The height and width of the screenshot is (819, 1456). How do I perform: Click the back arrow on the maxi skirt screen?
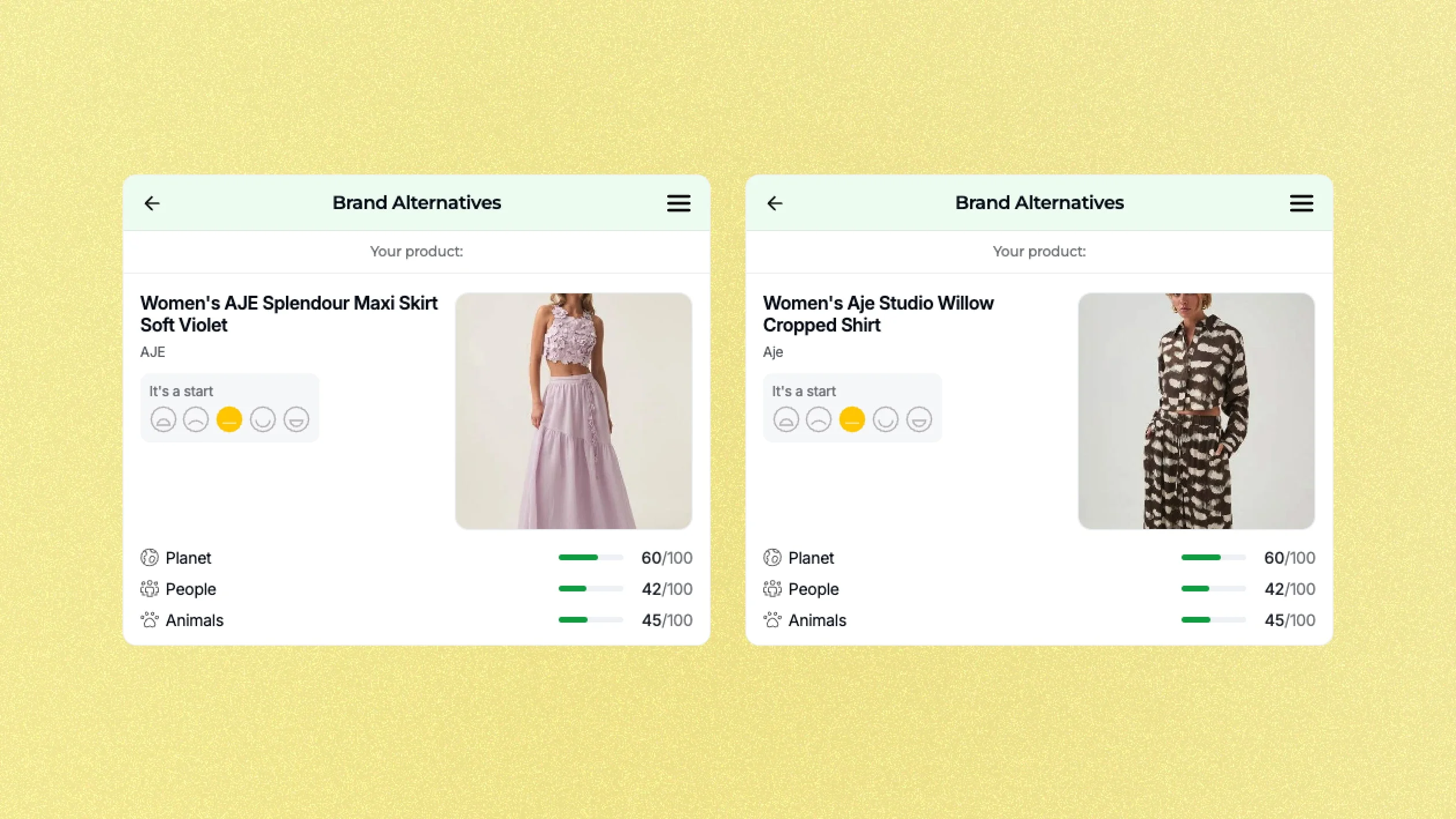coord(152,203)
